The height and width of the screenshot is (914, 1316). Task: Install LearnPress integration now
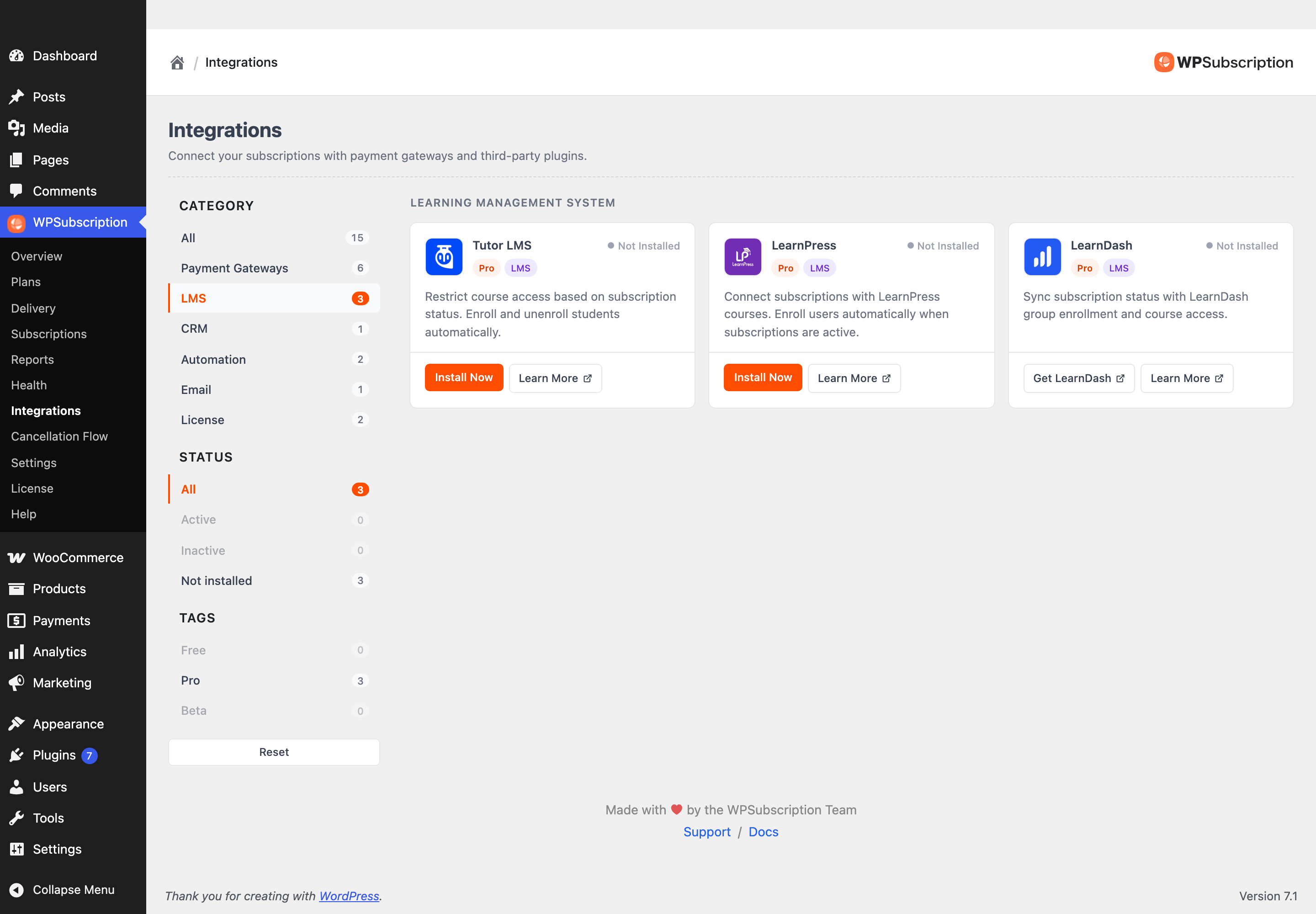(763, 377)
